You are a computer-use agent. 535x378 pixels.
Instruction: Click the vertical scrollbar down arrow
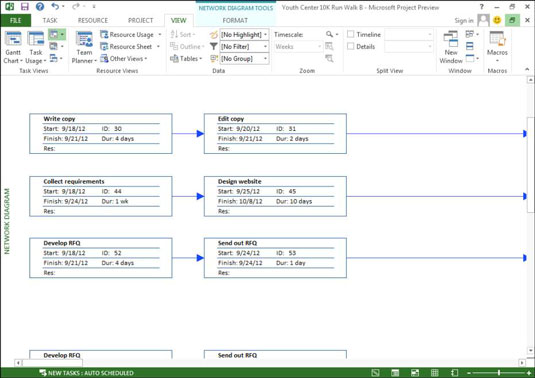530,351
